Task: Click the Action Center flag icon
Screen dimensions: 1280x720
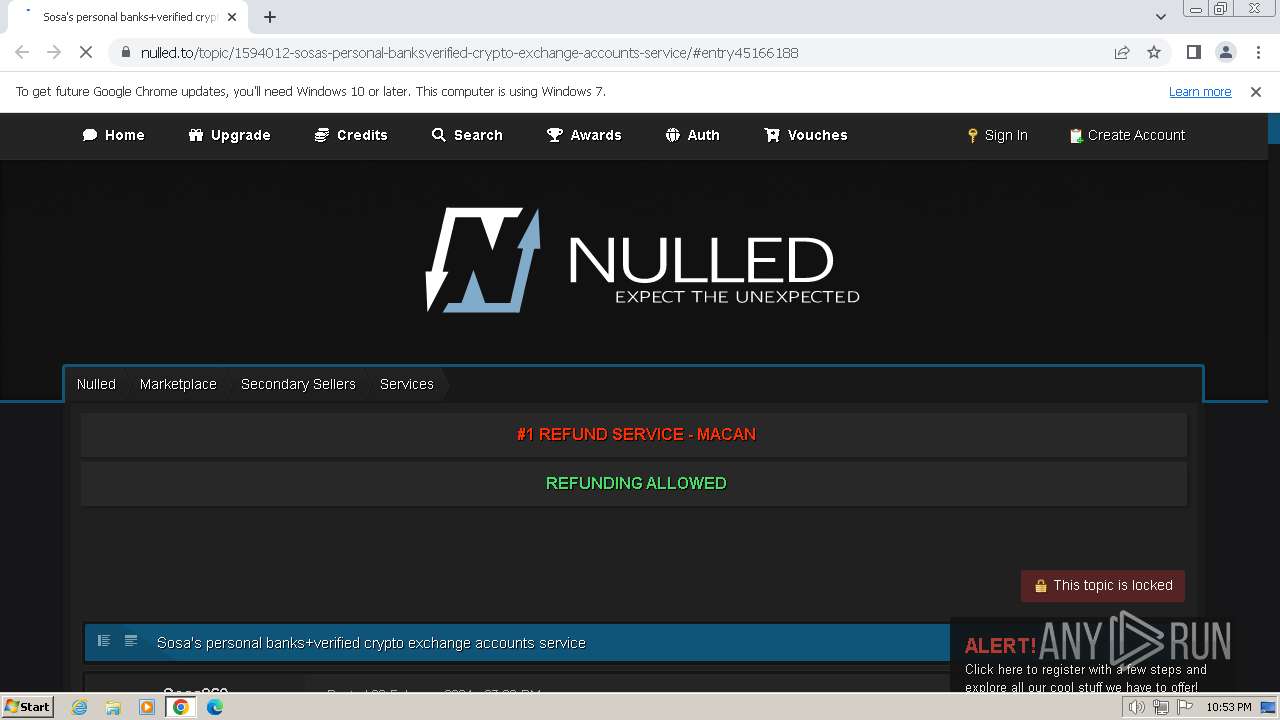Action: [x=1183, y=707]
